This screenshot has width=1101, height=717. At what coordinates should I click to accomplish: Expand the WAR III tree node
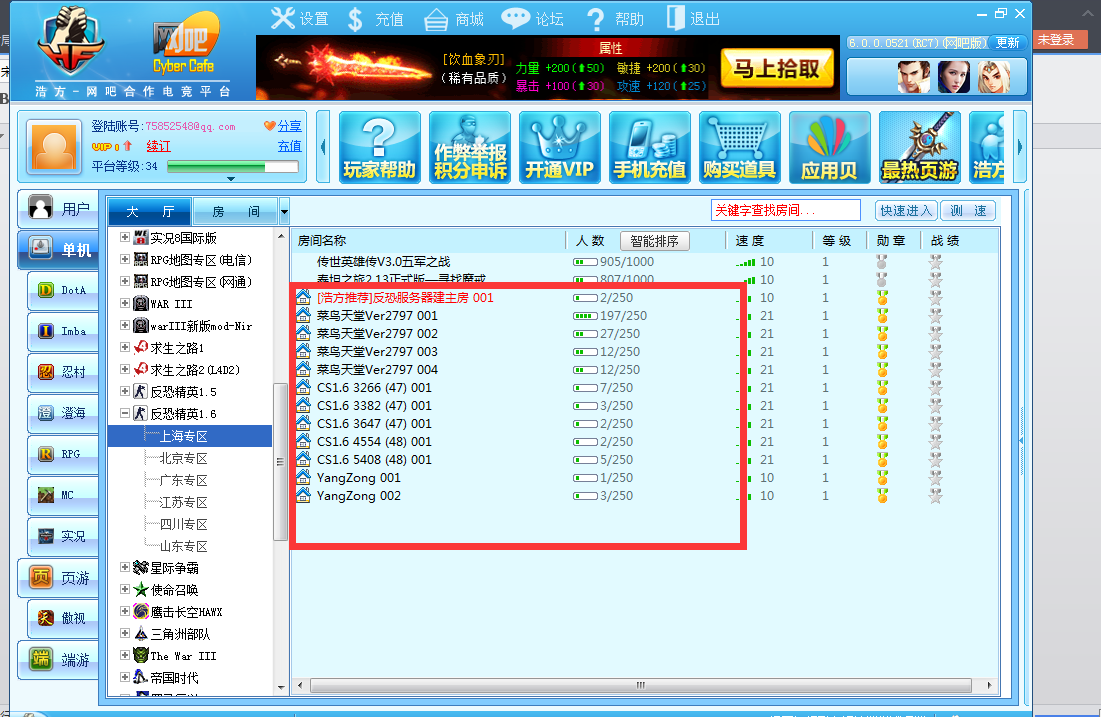click(125, 303)
